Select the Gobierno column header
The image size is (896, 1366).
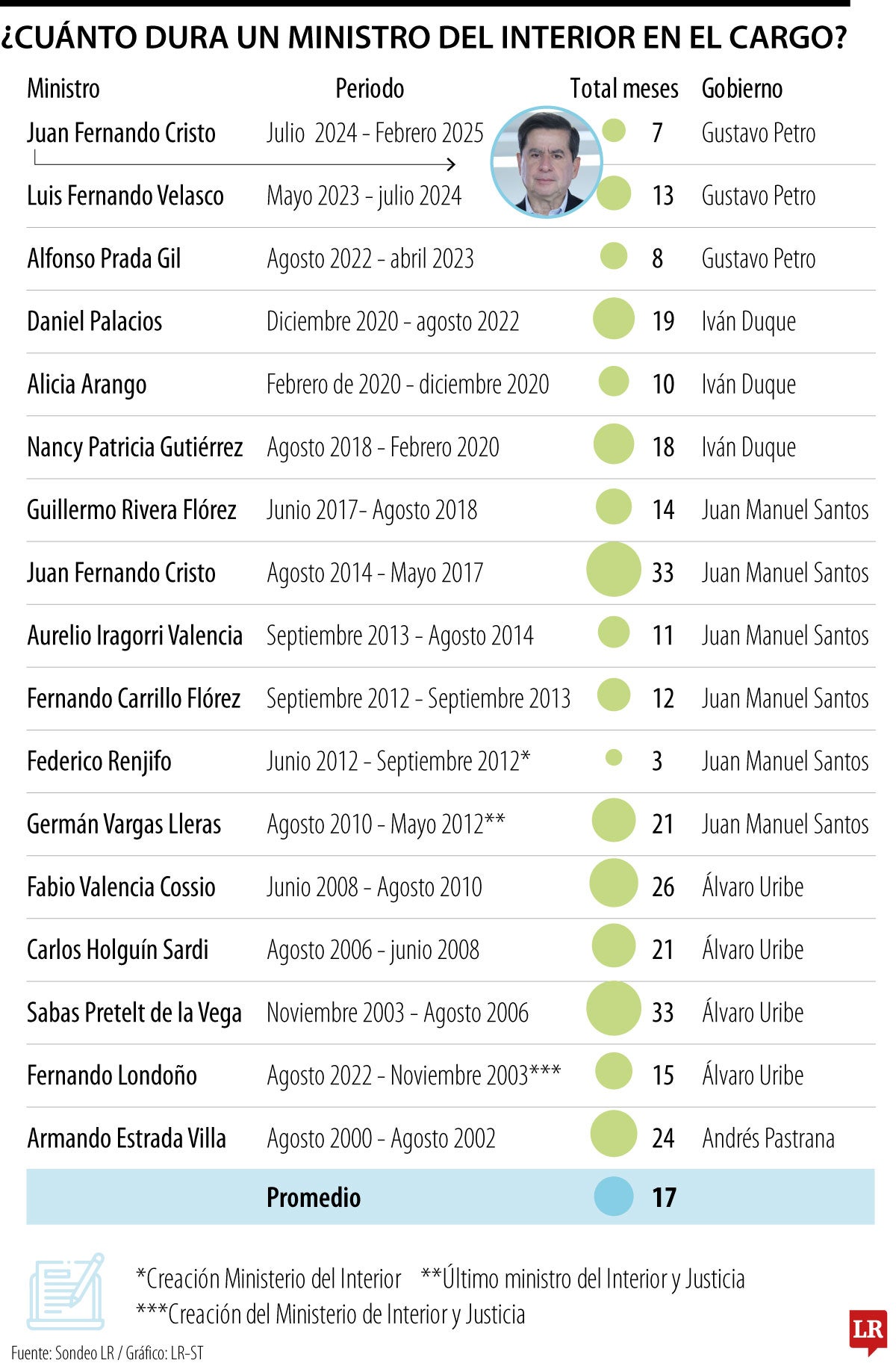[x=742, y=89]
